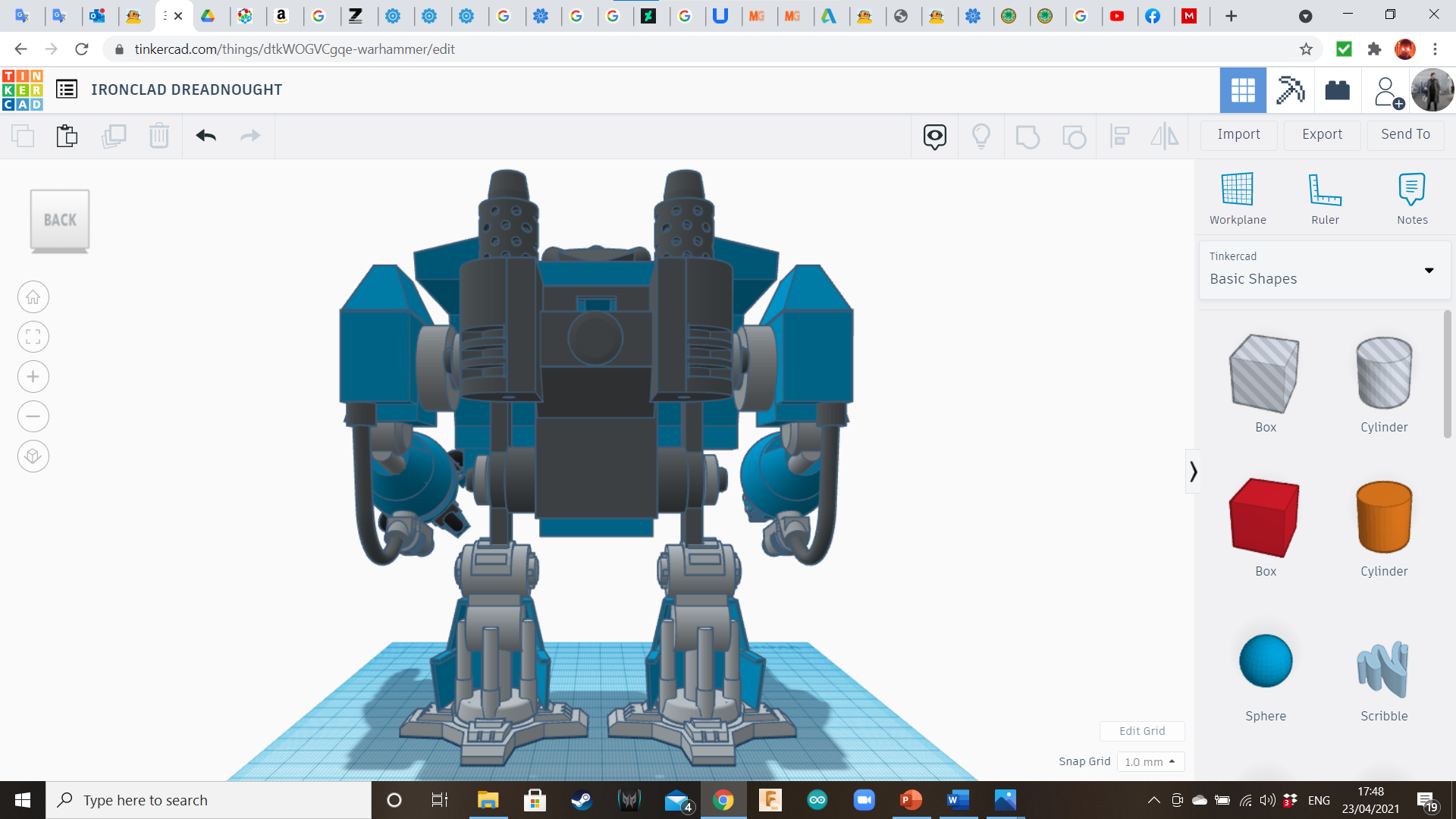
Task: Open the Basic Shapes dropdown
Action: tap(1325, 270)
